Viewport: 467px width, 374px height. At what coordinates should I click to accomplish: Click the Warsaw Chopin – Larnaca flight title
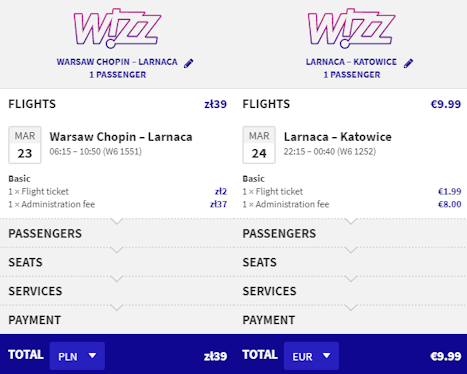pyautogui.click(x=121, y=137)
